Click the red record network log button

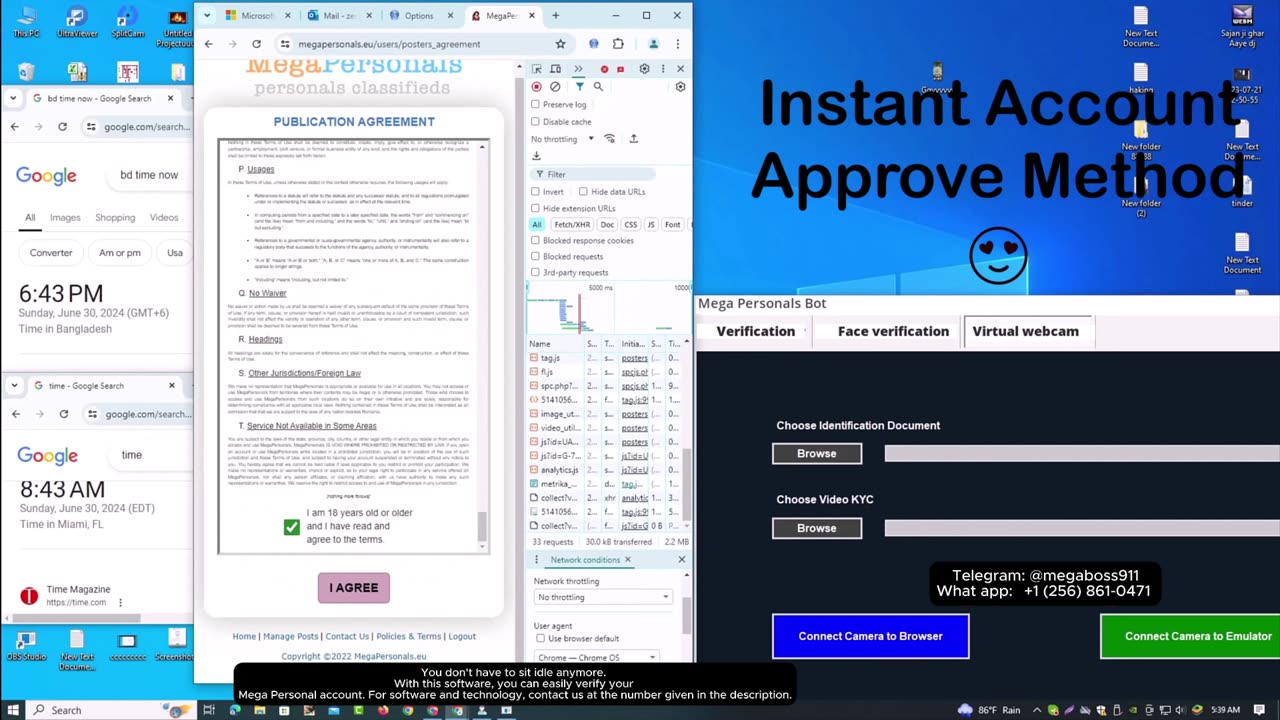pos(537,87)
